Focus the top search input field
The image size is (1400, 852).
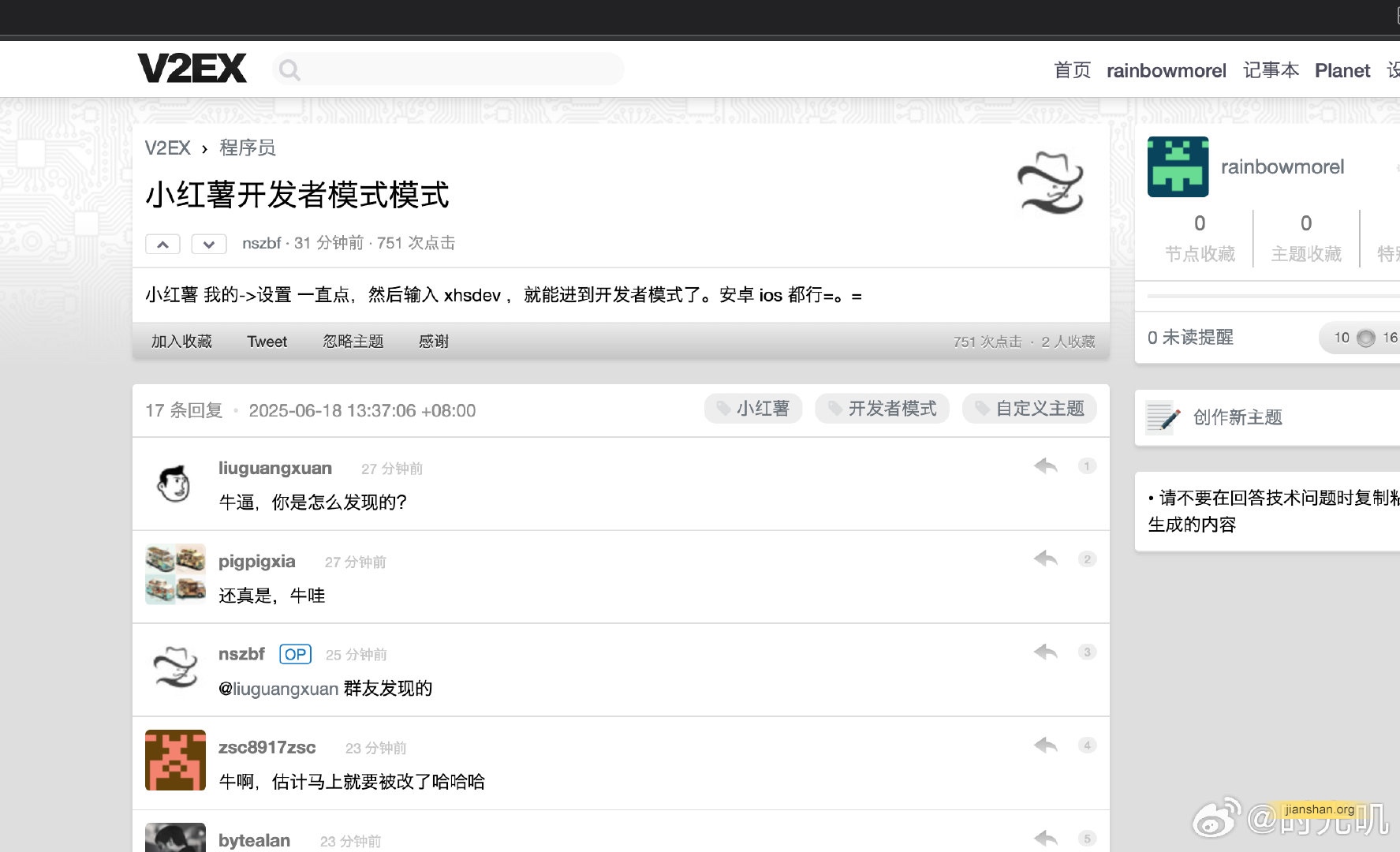tap(448, 69)
